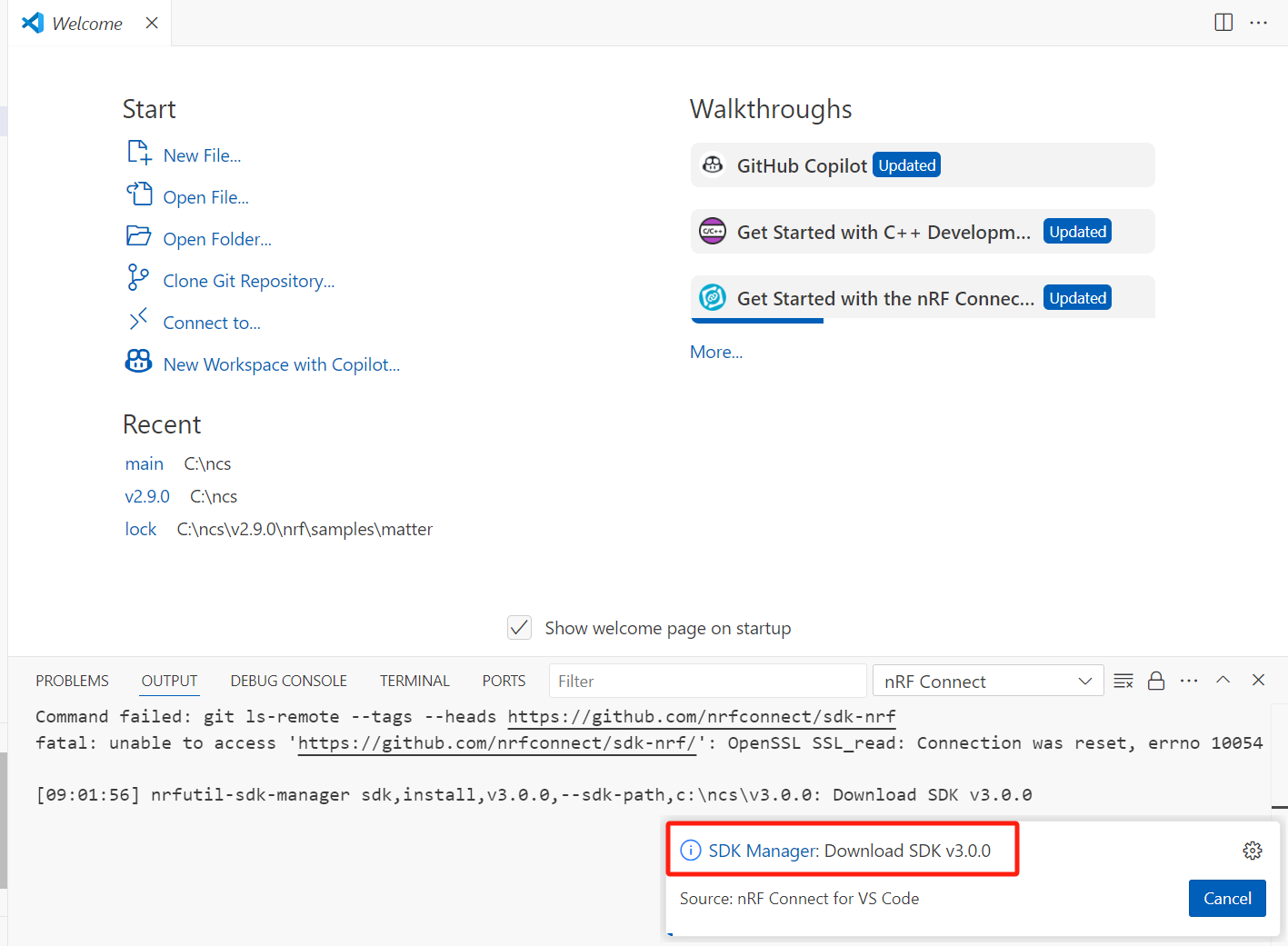Click the VS Code logo on Welcome tab
This screenshot has height=946, width=1288.
click(x=33, y=23)
